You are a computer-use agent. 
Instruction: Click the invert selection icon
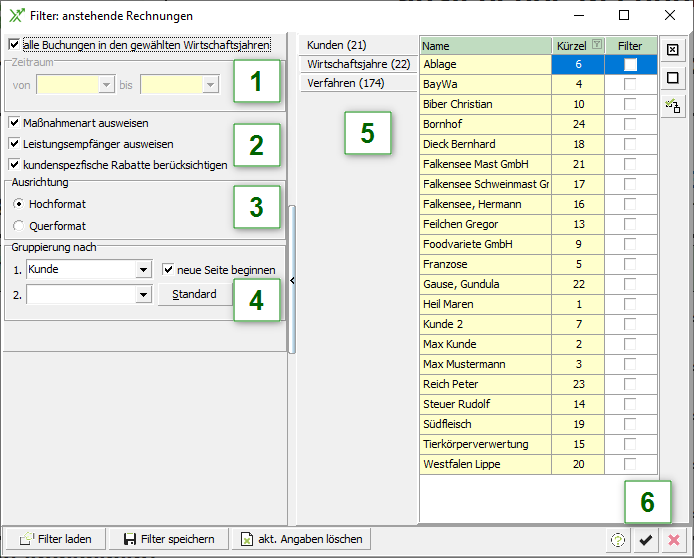click(674, 105)
